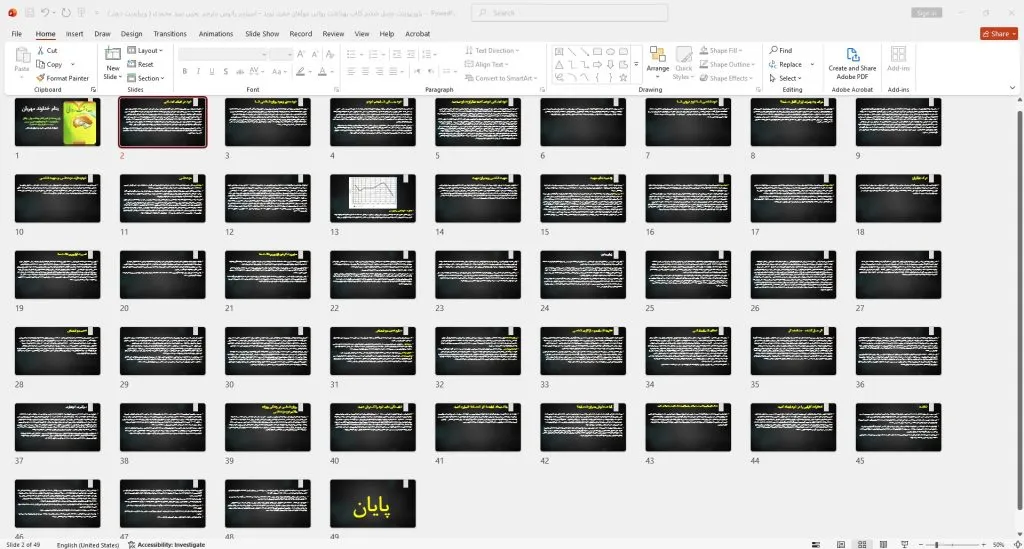Click Reset in the Slides group
1024x549 pixels.
point(140,64)
